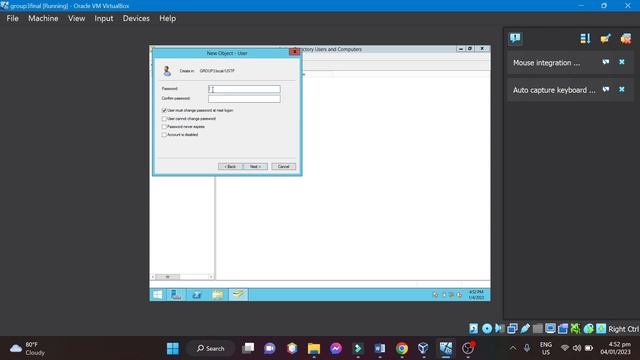Close the New Object - User dialog
The image size is (640, 360).
(x=294, y=52)
